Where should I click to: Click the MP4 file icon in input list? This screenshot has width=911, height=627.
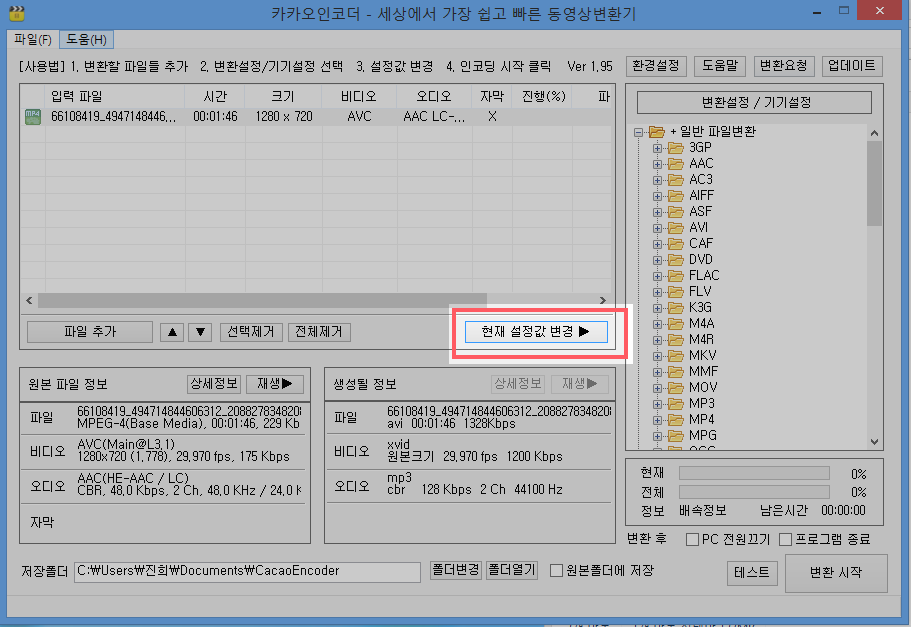point(33,117)
